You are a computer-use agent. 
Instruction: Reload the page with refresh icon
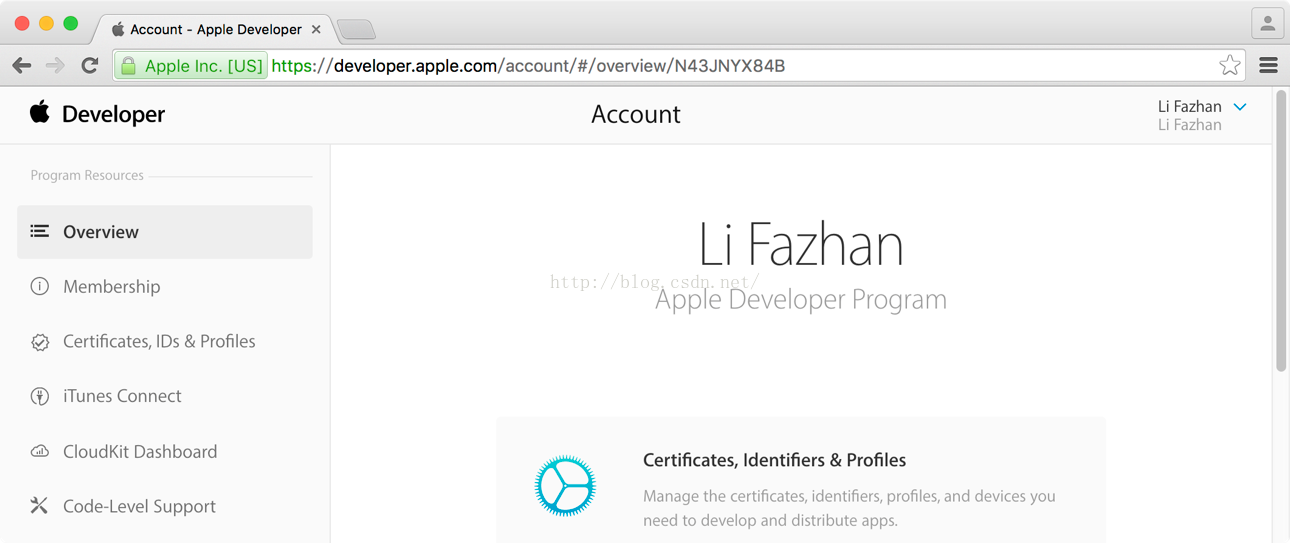point(90,66)
